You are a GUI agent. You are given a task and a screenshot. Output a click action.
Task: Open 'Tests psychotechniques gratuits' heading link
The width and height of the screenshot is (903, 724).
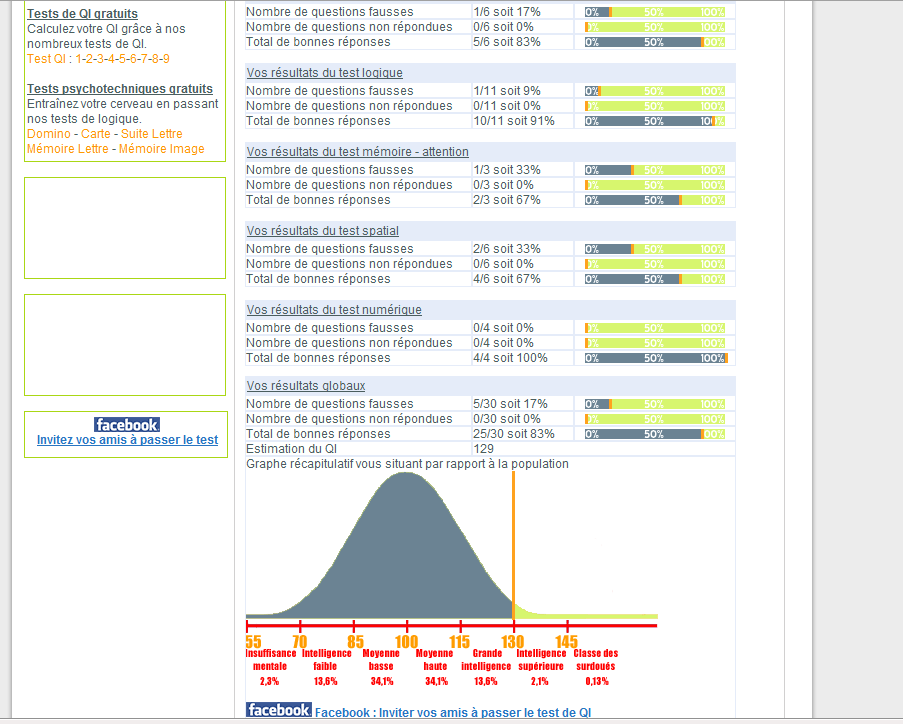pos(120,89)
